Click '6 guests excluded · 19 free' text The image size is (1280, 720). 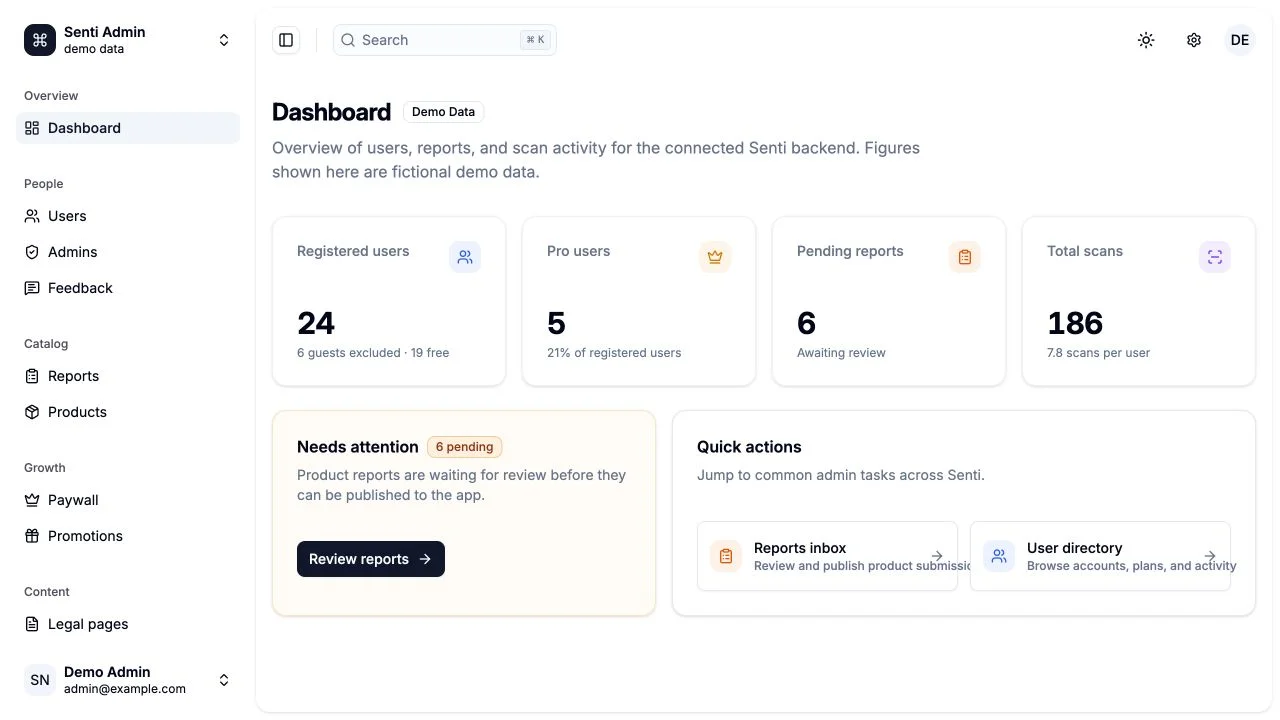point(373,353)
